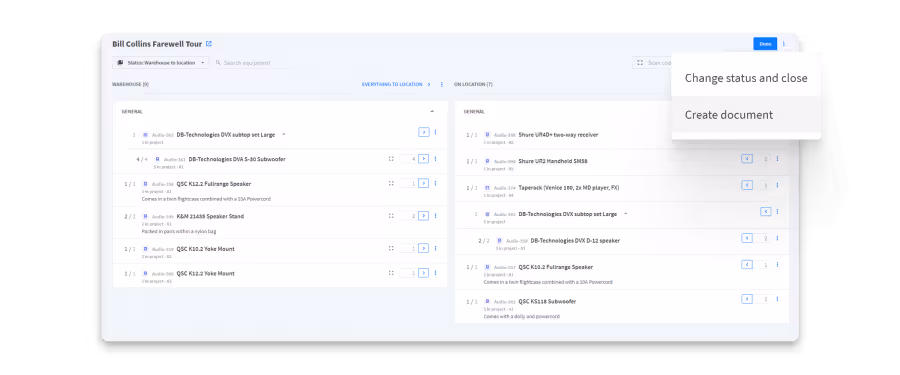
Task: Return DVX D-12 speaker to warehouse
Action: tap(747, 238)
